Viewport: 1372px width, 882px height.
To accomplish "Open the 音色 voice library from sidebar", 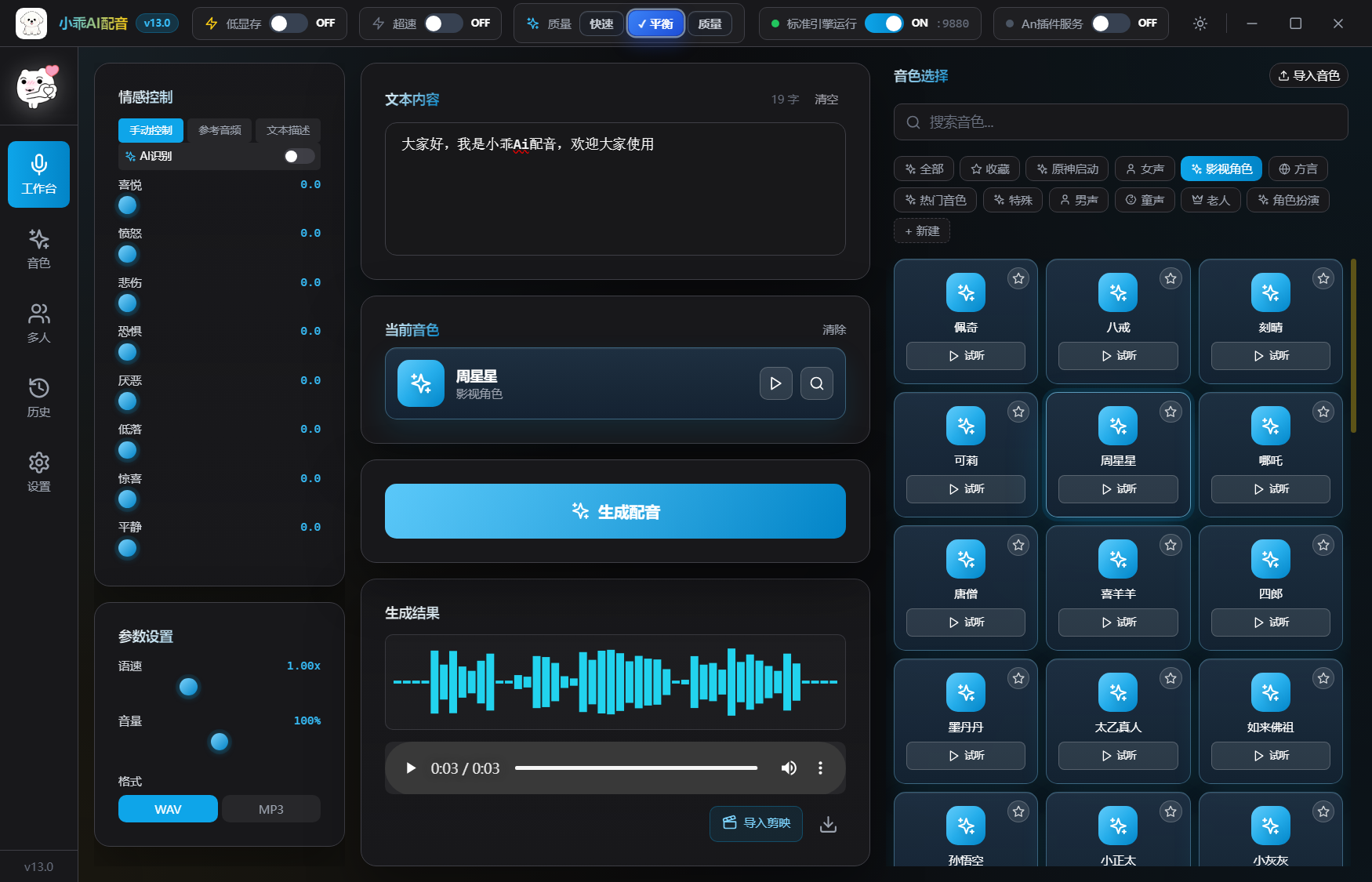I will (x=38, y=249).
